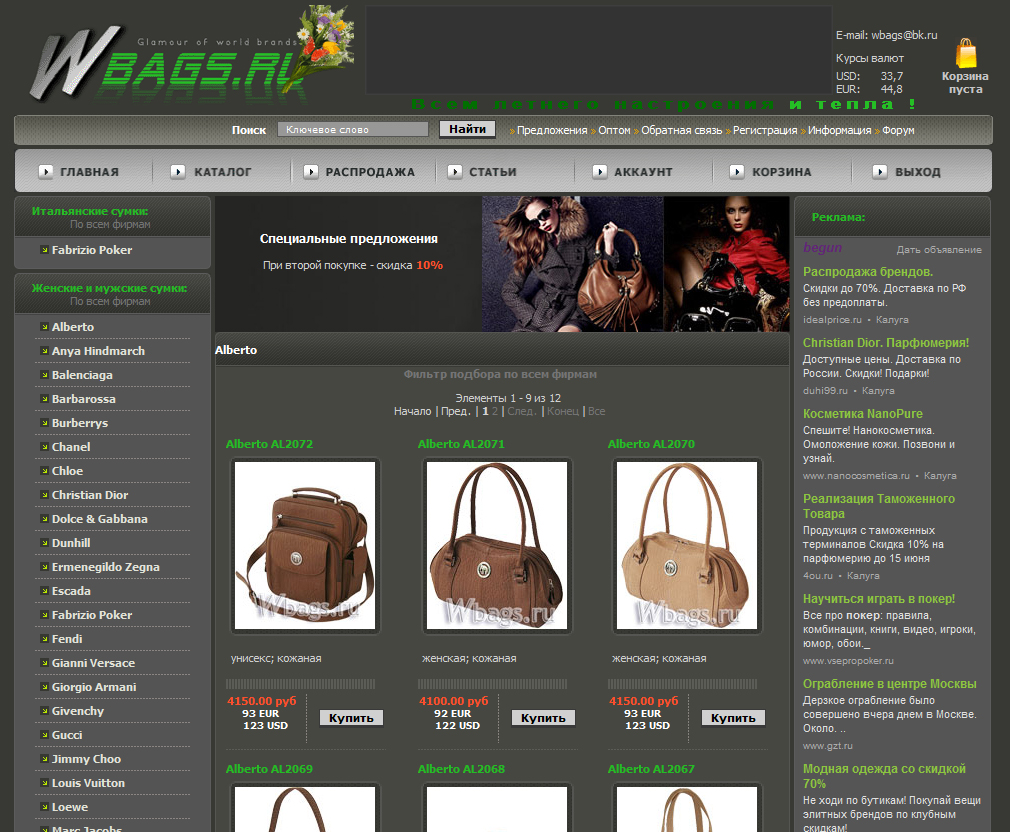
Task: Select Givenchy brand
Action: coord(78,711)
